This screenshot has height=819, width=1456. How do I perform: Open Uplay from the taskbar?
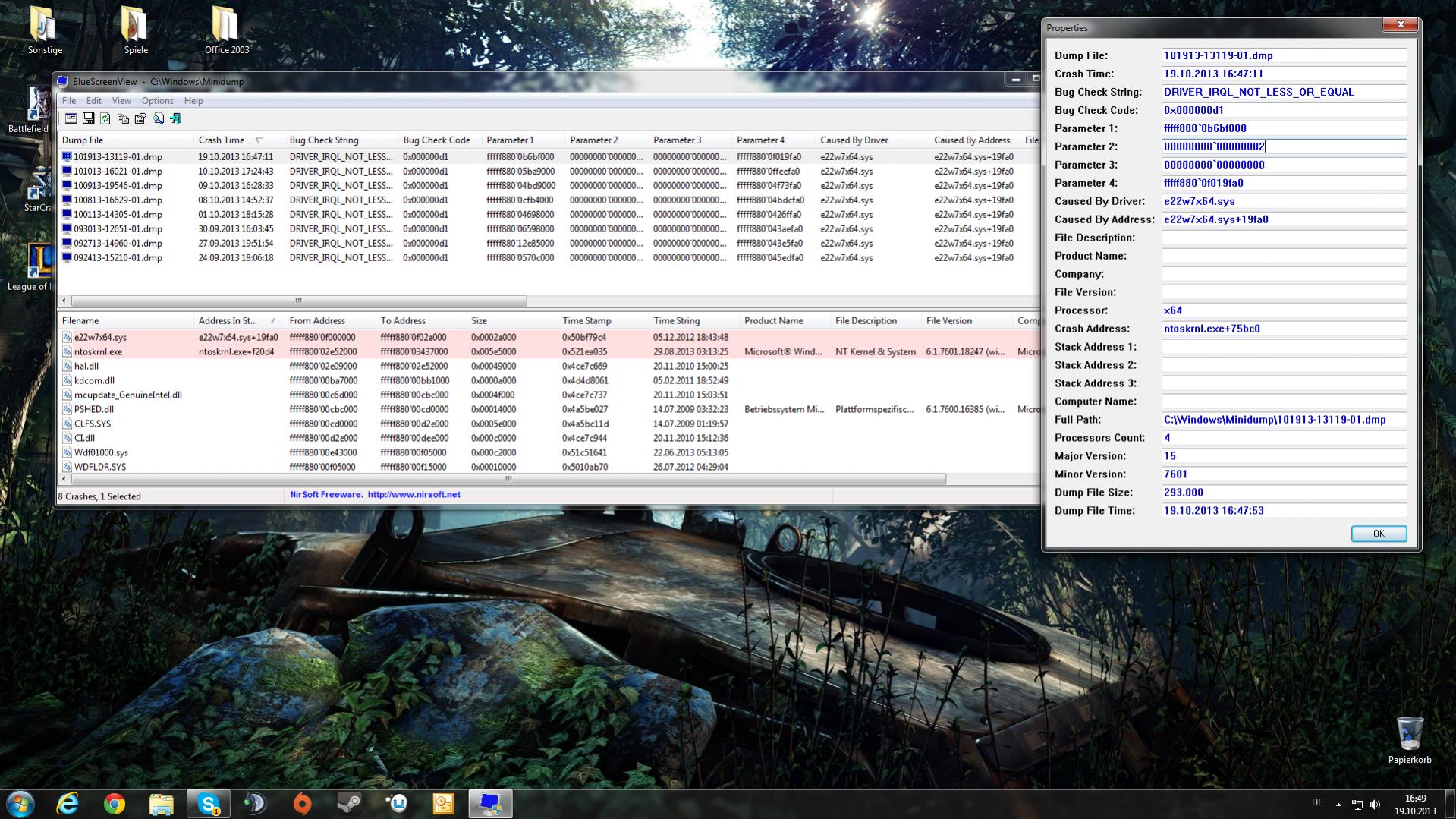point(397,804)
